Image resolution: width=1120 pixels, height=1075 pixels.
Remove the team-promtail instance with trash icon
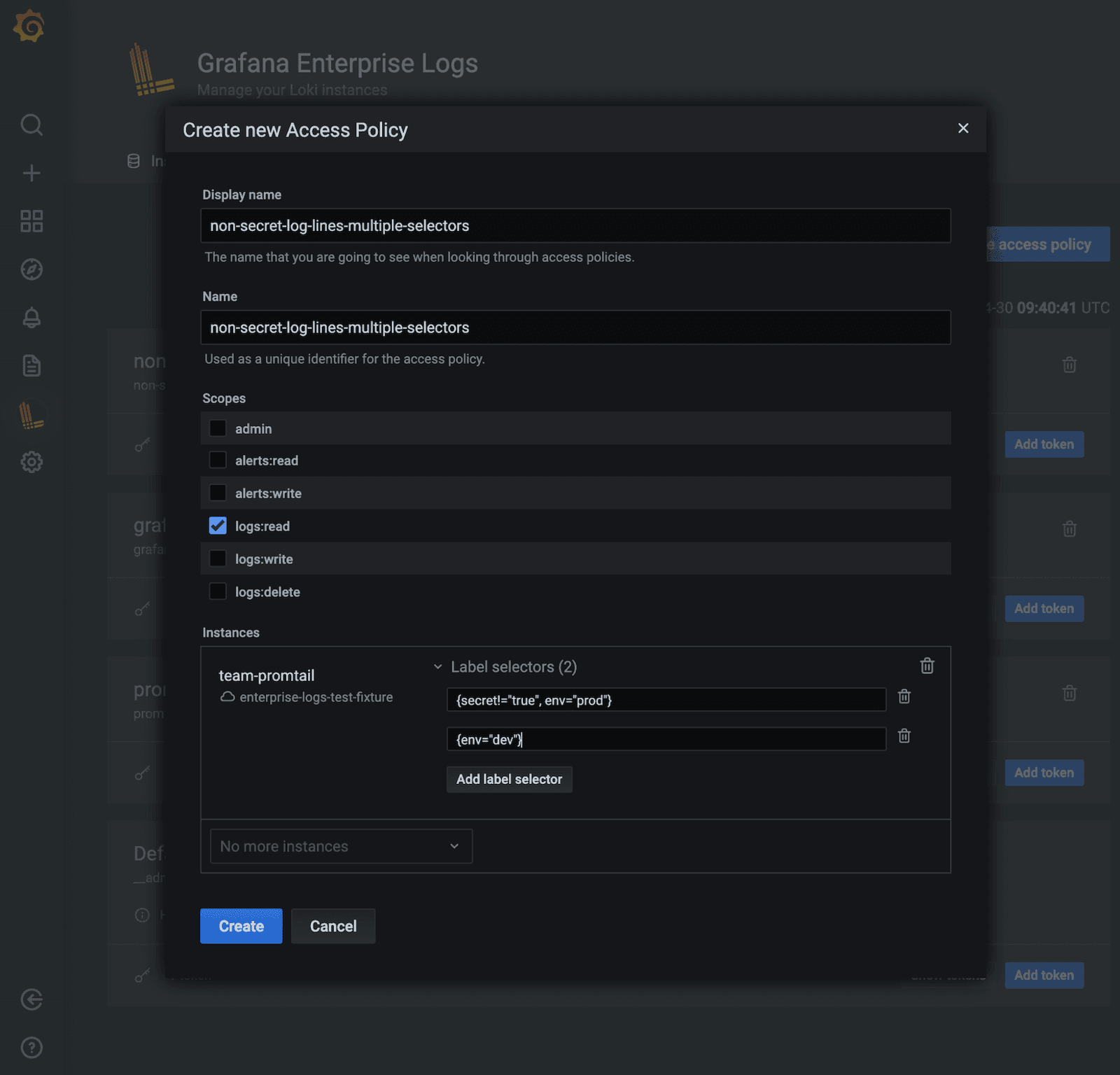(x=927, y=666)
